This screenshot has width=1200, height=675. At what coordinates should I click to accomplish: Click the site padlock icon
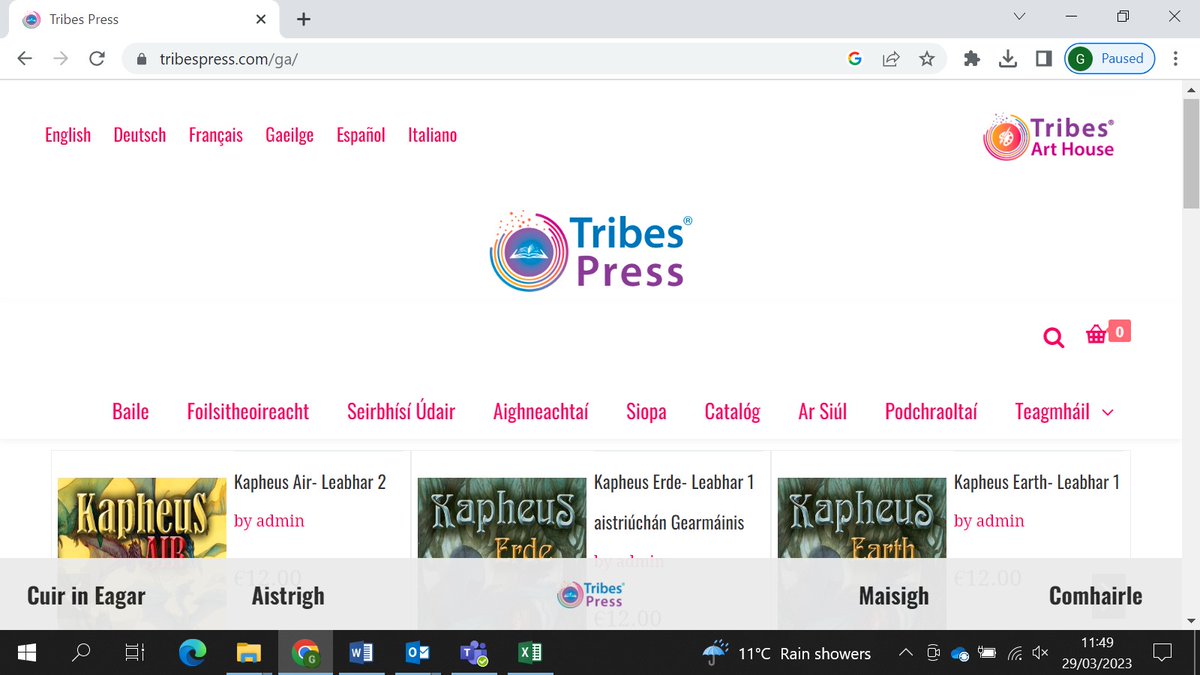pyautogui.click(x=141, y=59)
